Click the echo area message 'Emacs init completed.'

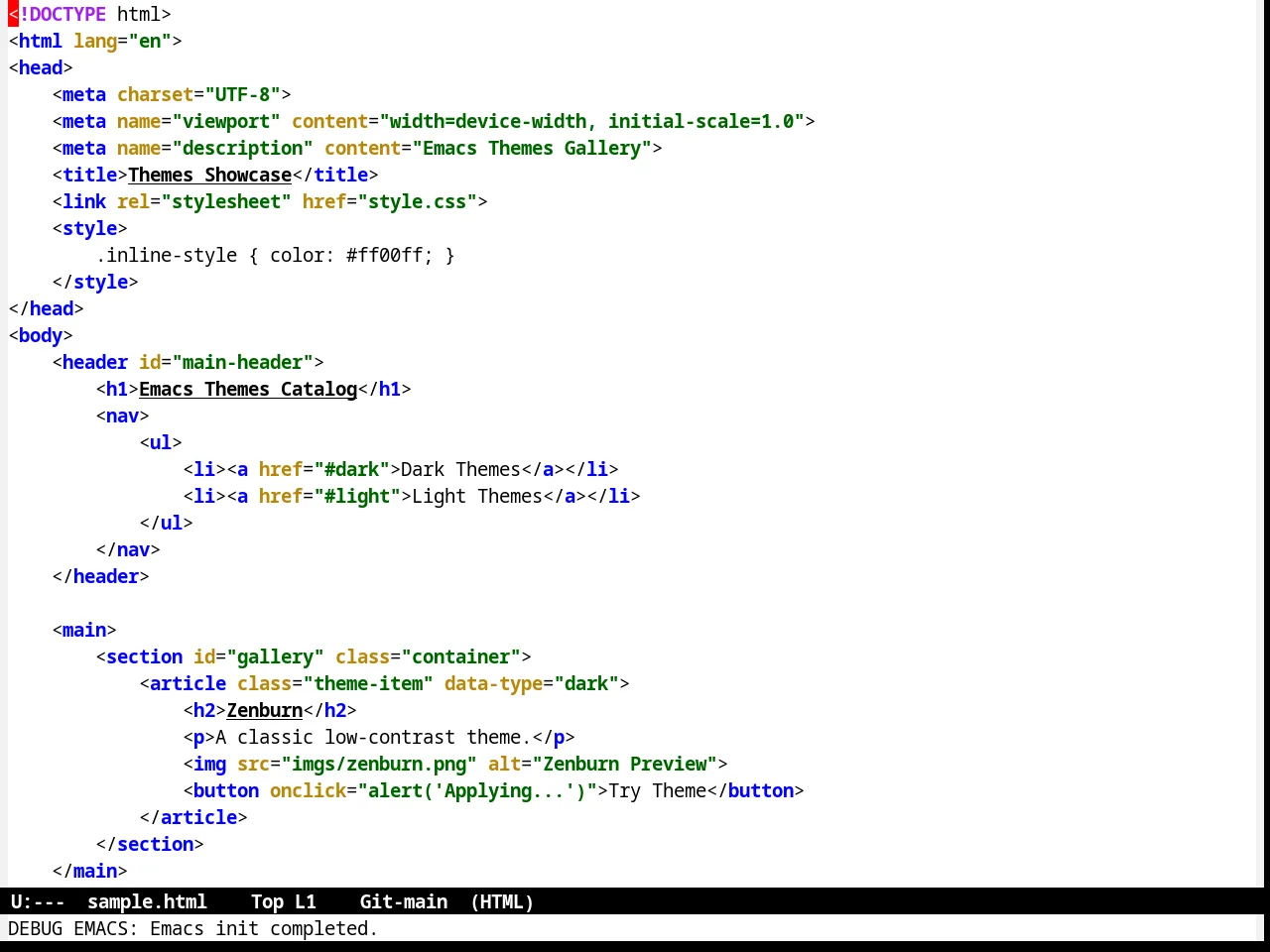pos(264,928)
